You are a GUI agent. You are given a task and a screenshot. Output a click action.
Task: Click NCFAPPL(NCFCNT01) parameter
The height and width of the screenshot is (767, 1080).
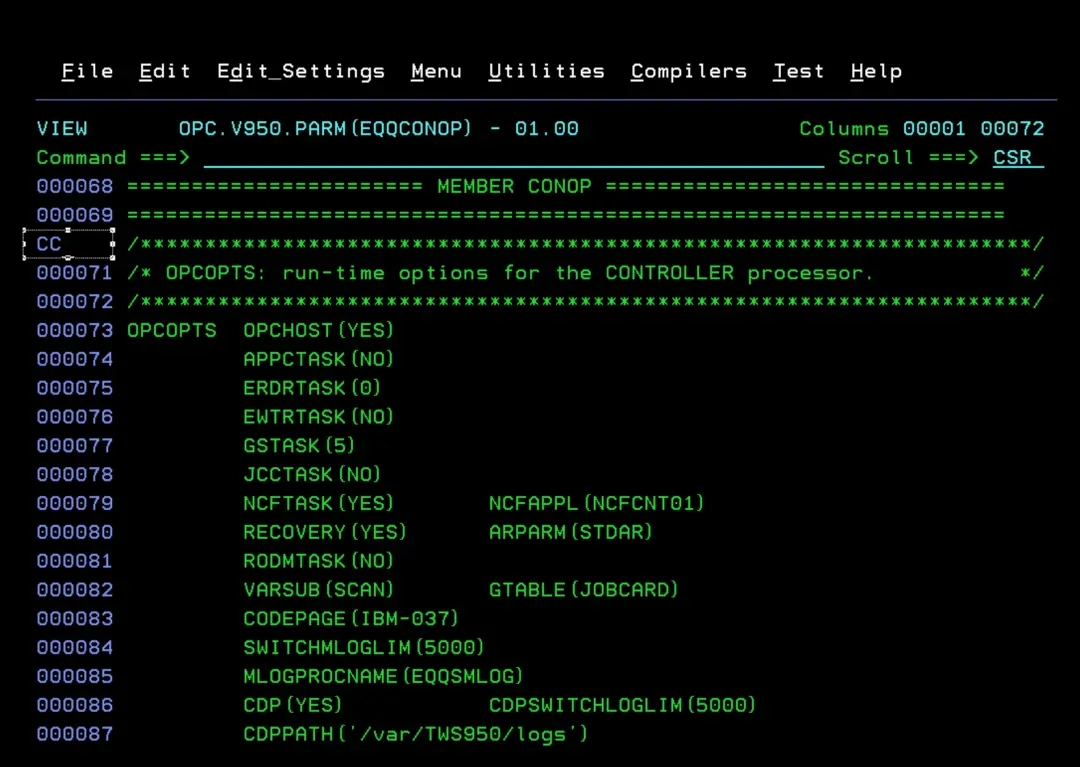click(596, 504)
